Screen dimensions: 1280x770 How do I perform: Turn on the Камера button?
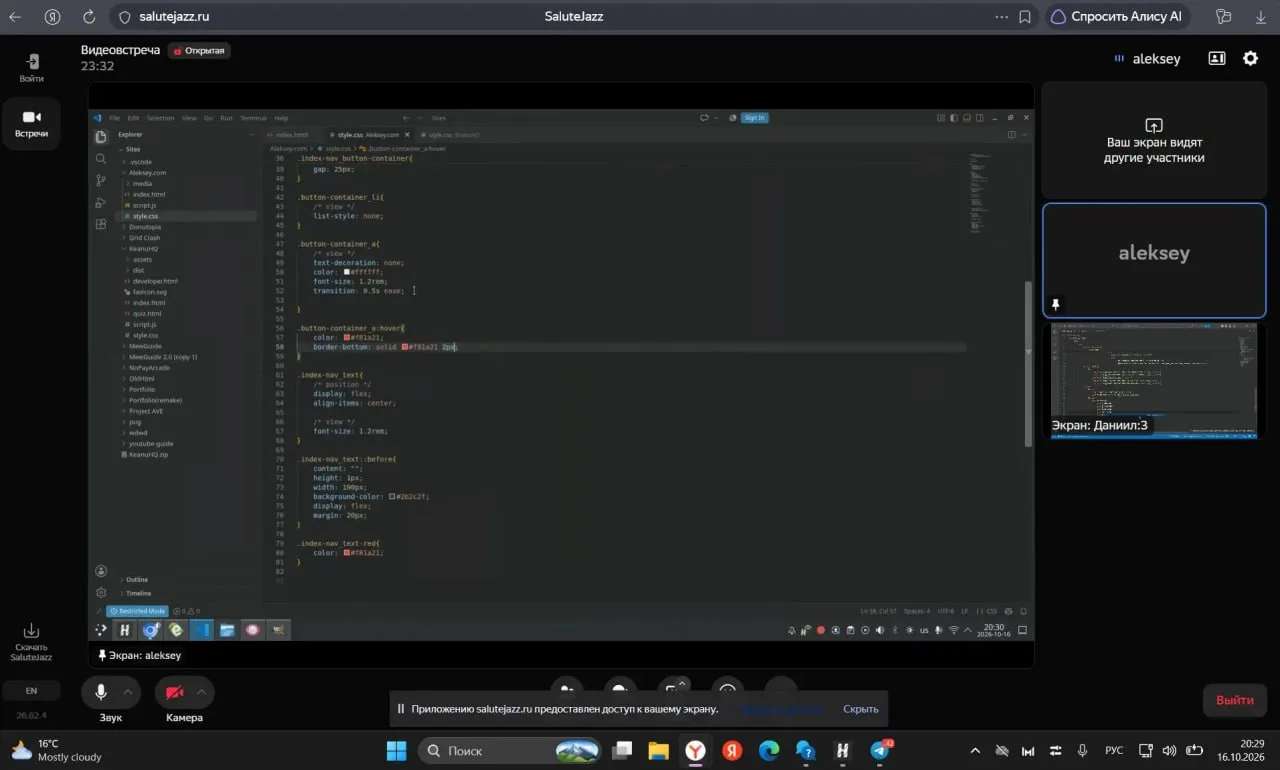(175, 692)
